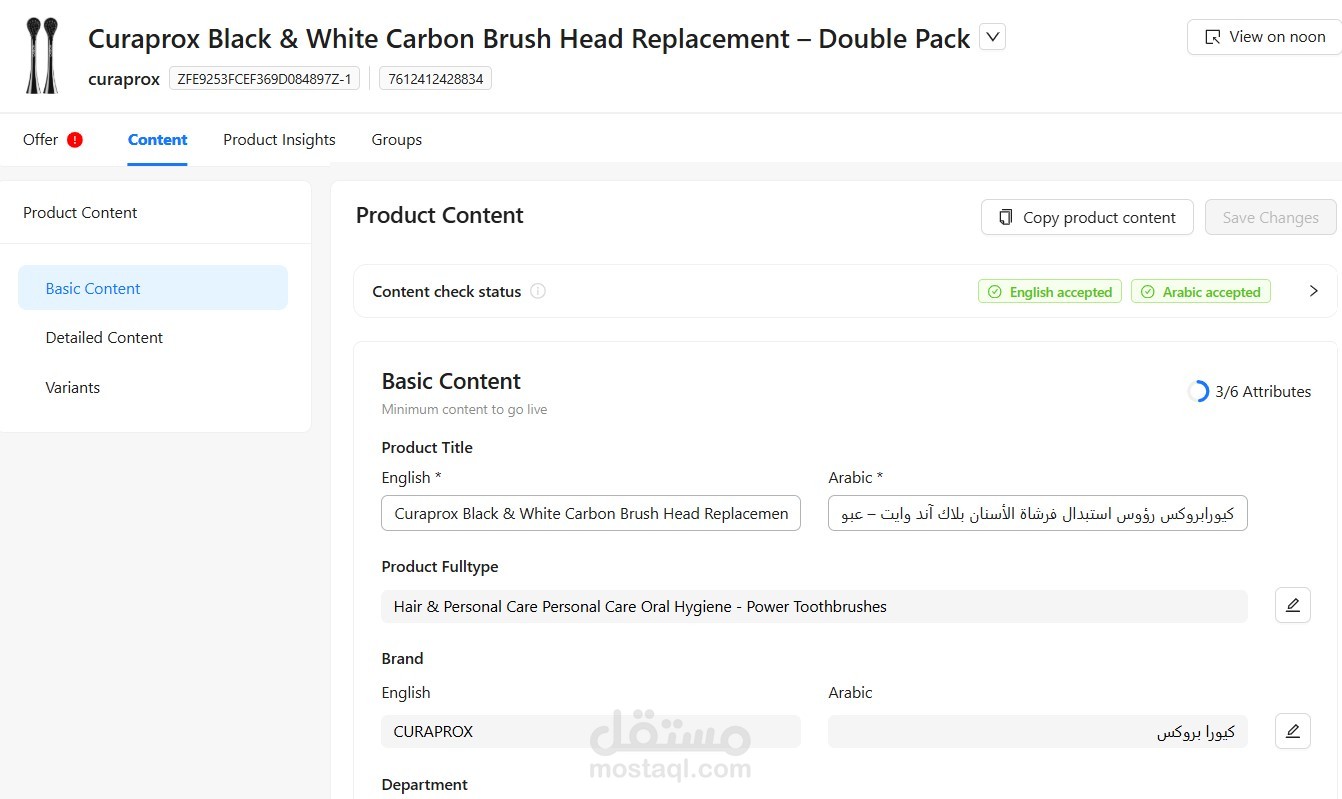Screen dimensions: 1342x799
Task: Click the Save Changes button
Action: tap(1271, 217)
